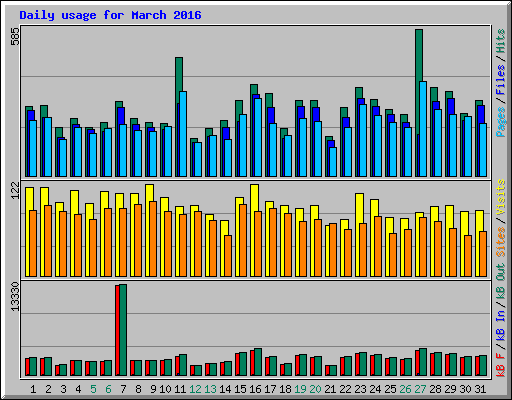Select the cyan Pages bar for day 31
Viewport: 512px width, 400px height.
(x=483, y=150)
